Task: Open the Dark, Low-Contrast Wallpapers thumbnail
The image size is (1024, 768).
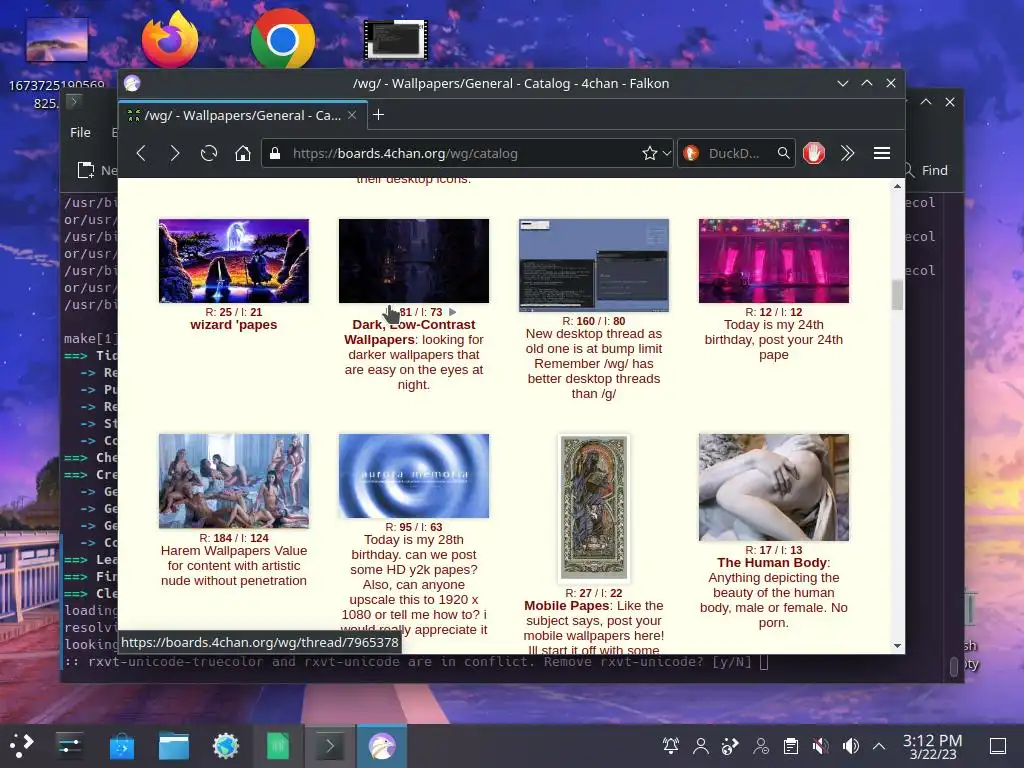Action: coord(413,261)
